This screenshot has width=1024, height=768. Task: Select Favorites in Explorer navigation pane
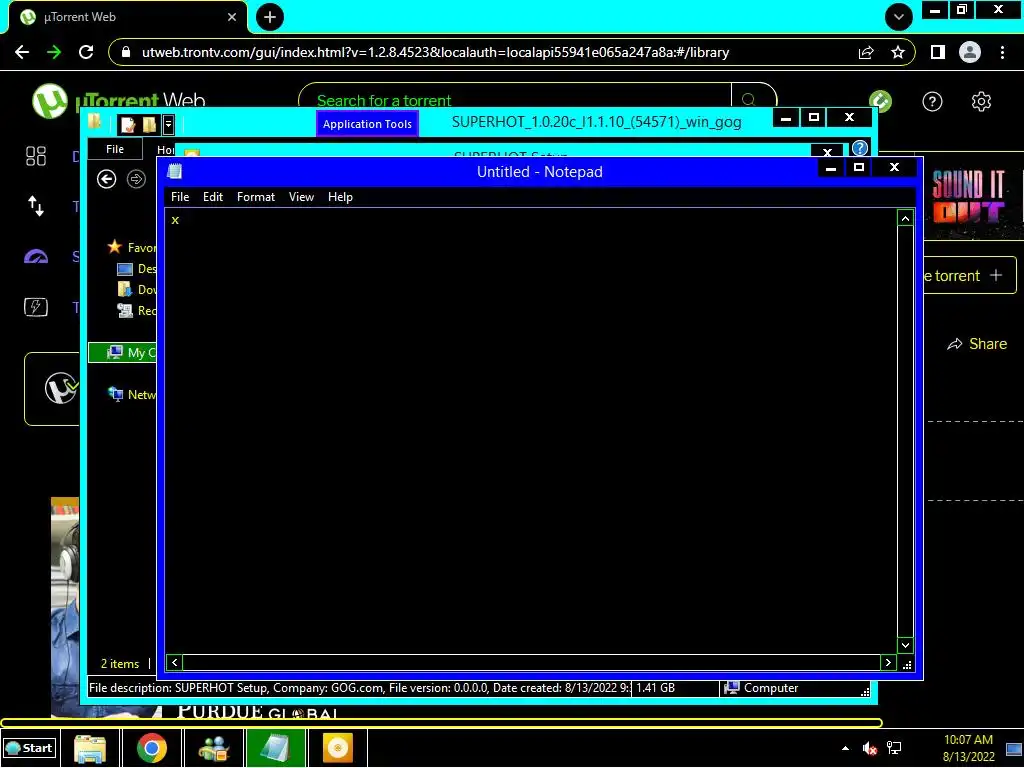click(133, 247)
